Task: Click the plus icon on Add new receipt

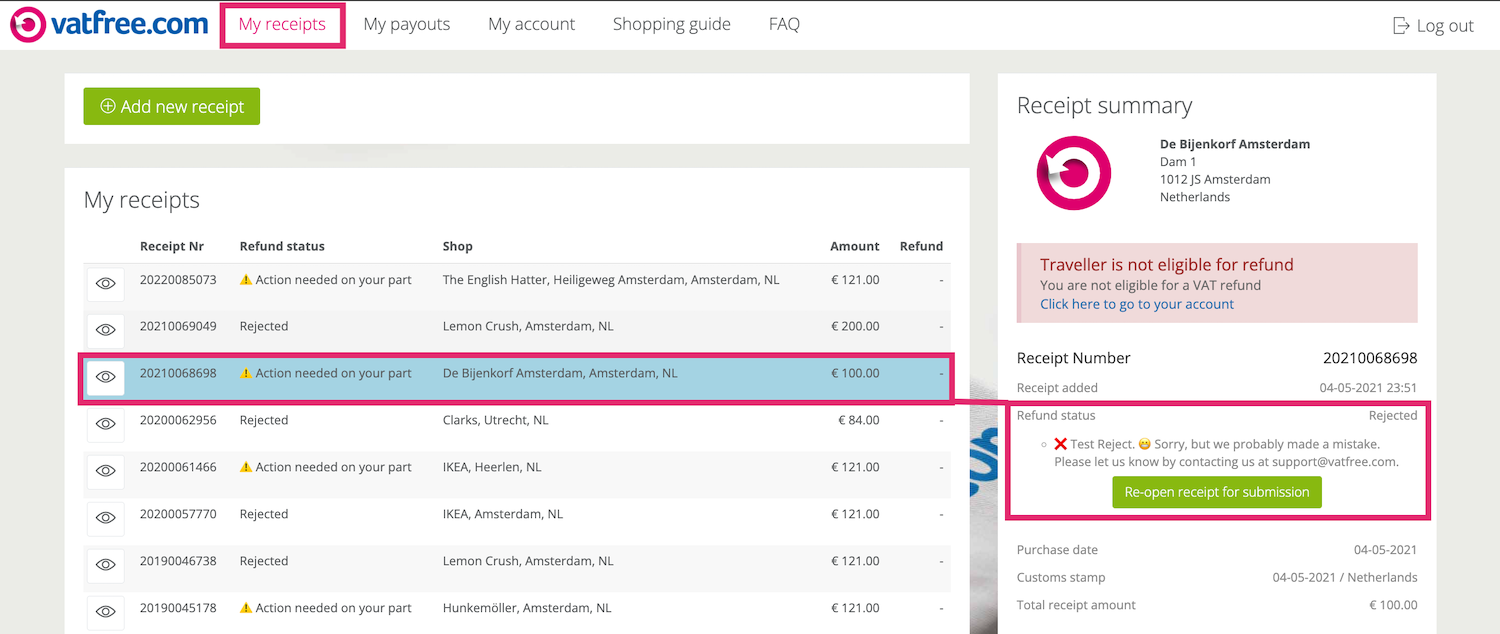Action: 108,106
